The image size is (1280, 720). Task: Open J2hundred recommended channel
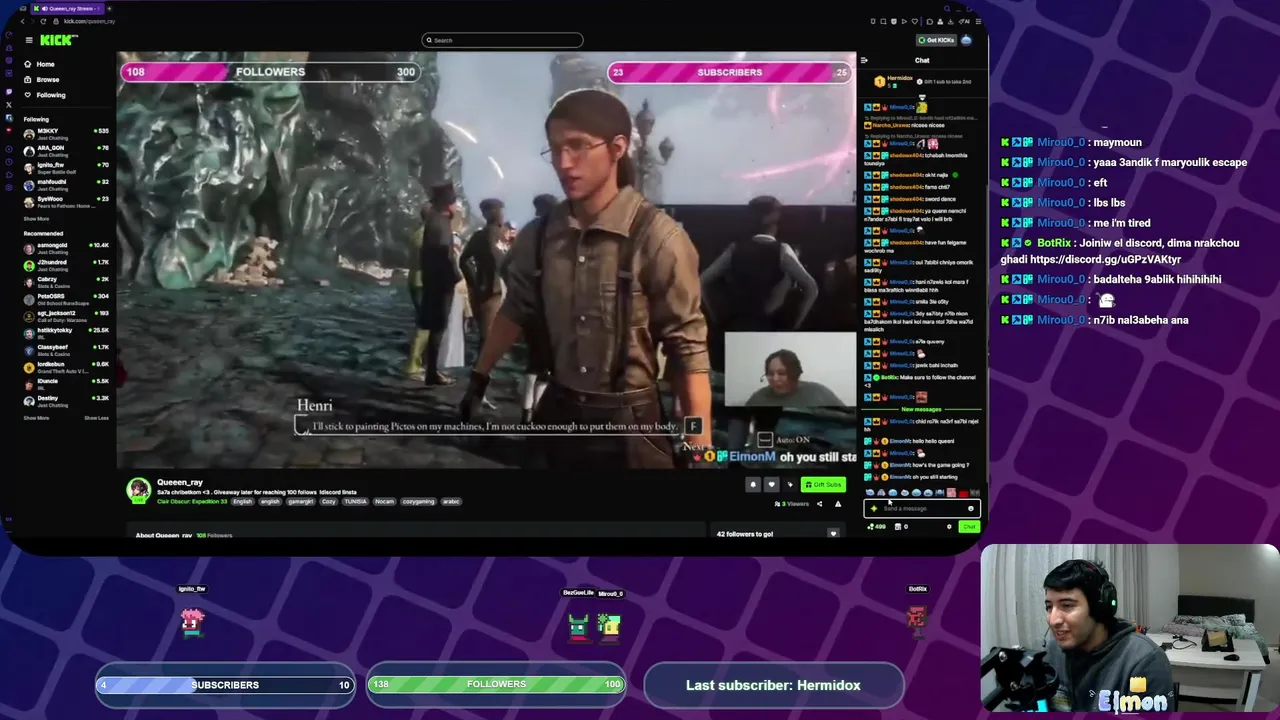point(66,265)
